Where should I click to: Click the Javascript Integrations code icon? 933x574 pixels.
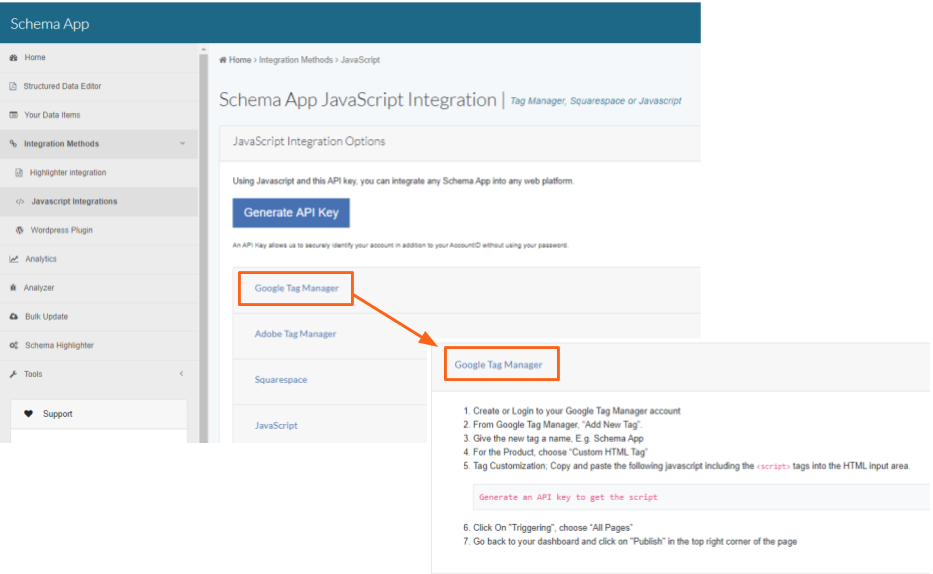(x=20, y=202)
